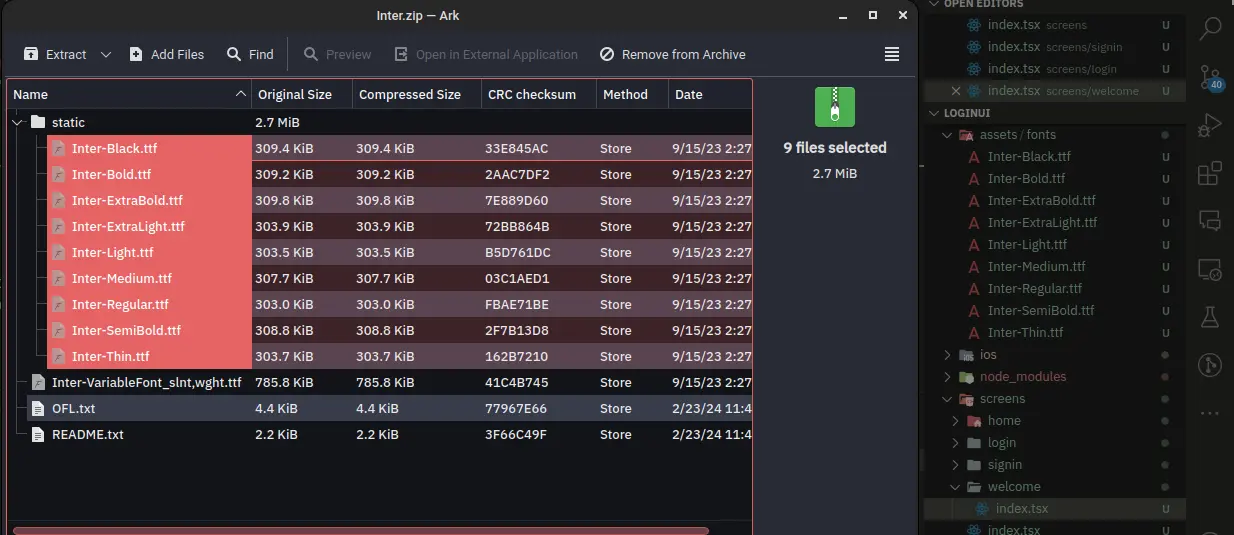Select Inter-Bold.ttf in the archive list
Image resolution: width=1234 pixels, height=535 pixels.
click(x=111, y=174)
